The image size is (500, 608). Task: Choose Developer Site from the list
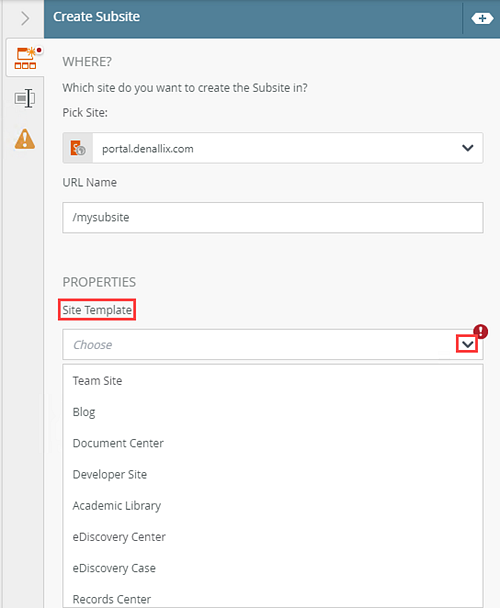point(110,475)
